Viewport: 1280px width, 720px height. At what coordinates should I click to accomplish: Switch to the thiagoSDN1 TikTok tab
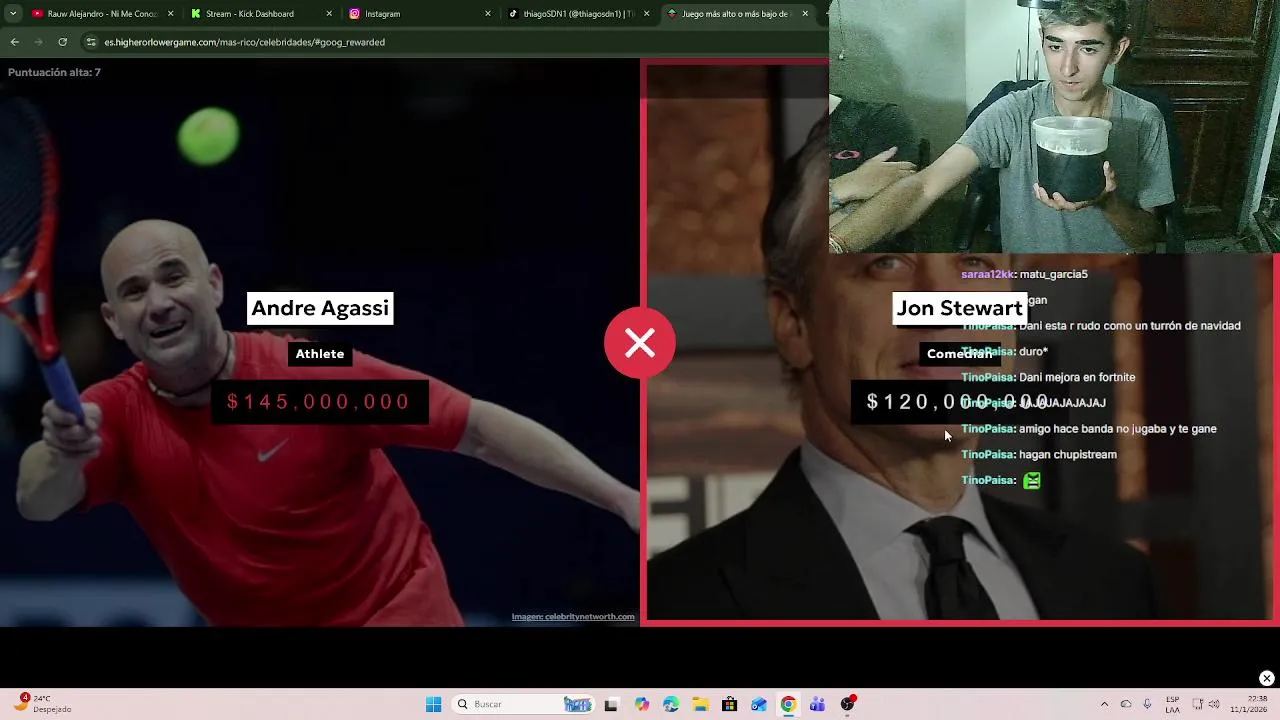(570, 14)
